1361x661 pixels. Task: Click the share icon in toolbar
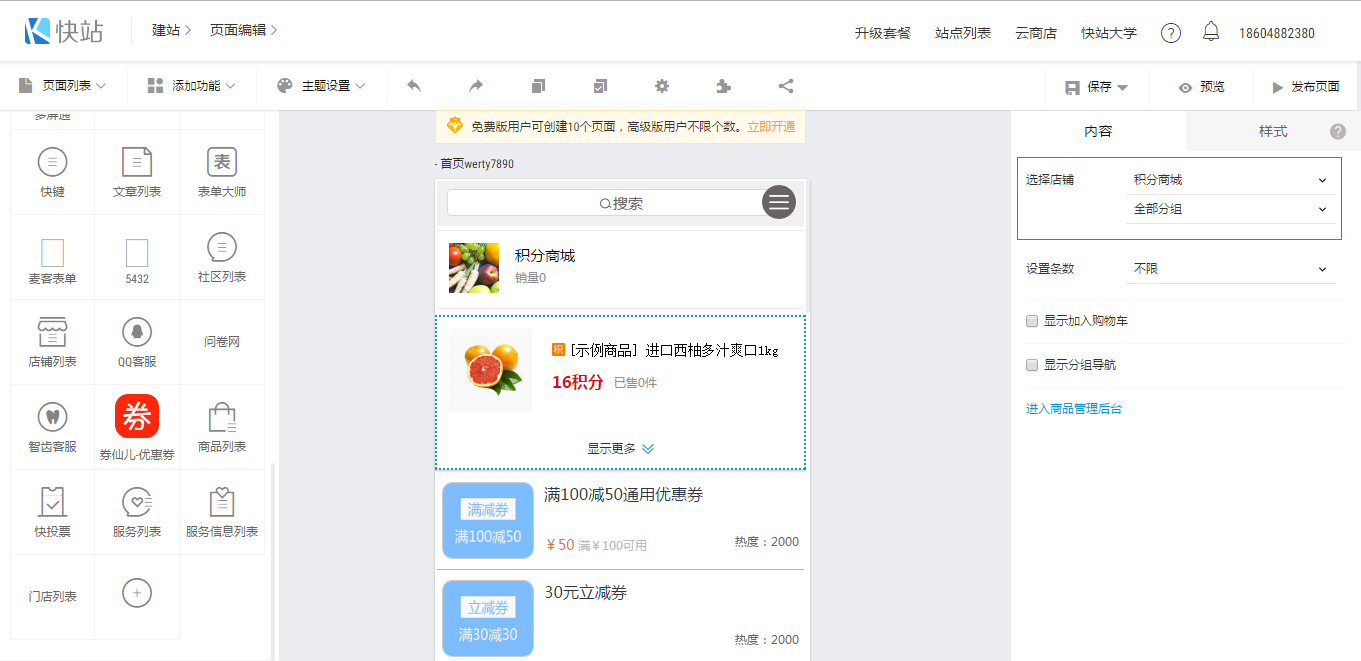pos(786,87)
